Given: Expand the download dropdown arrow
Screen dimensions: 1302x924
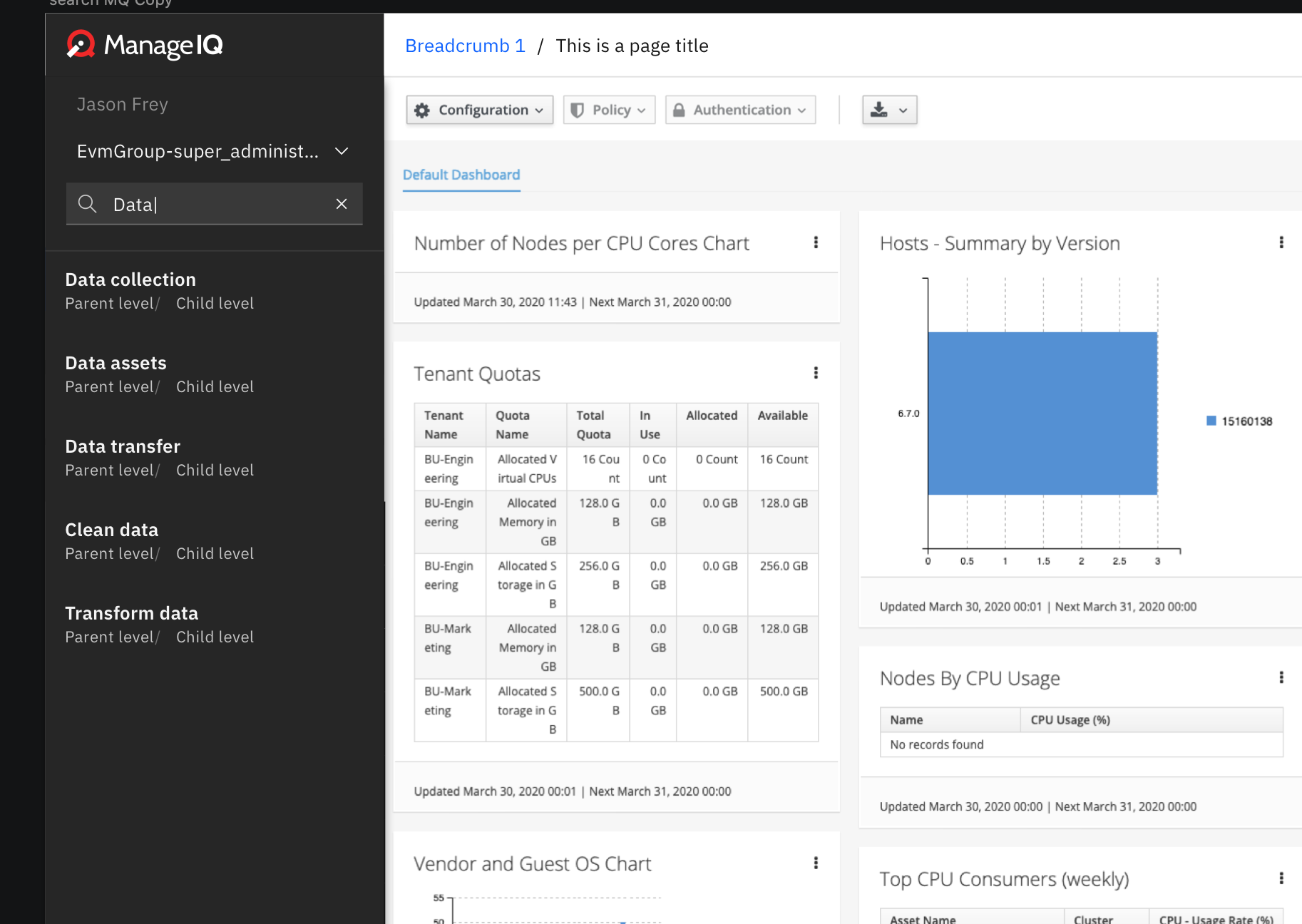Looking at the screenshot, I should pyautogui.click(x=903, y=111).
